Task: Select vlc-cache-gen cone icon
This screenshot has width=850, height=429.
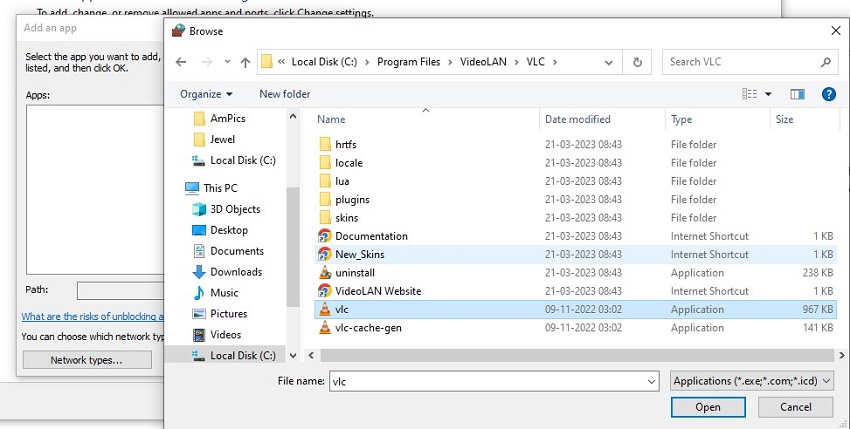Action: [325, 328]
